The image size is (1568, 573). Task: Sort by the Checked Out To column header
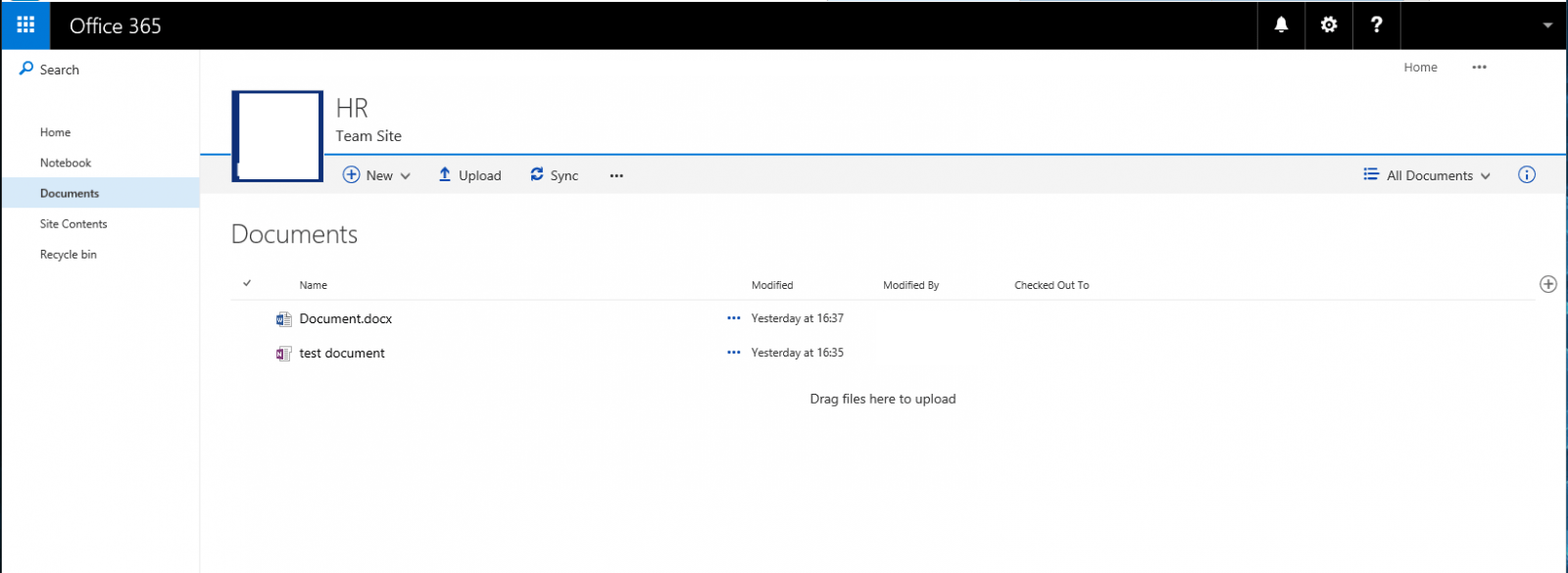[1052, 285]
